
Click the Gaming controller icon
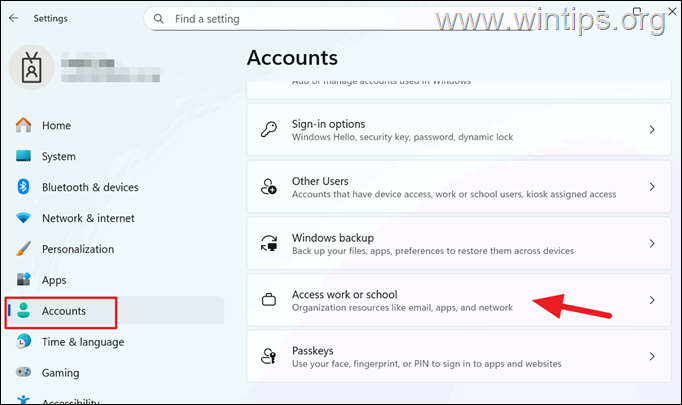[23, 372]
